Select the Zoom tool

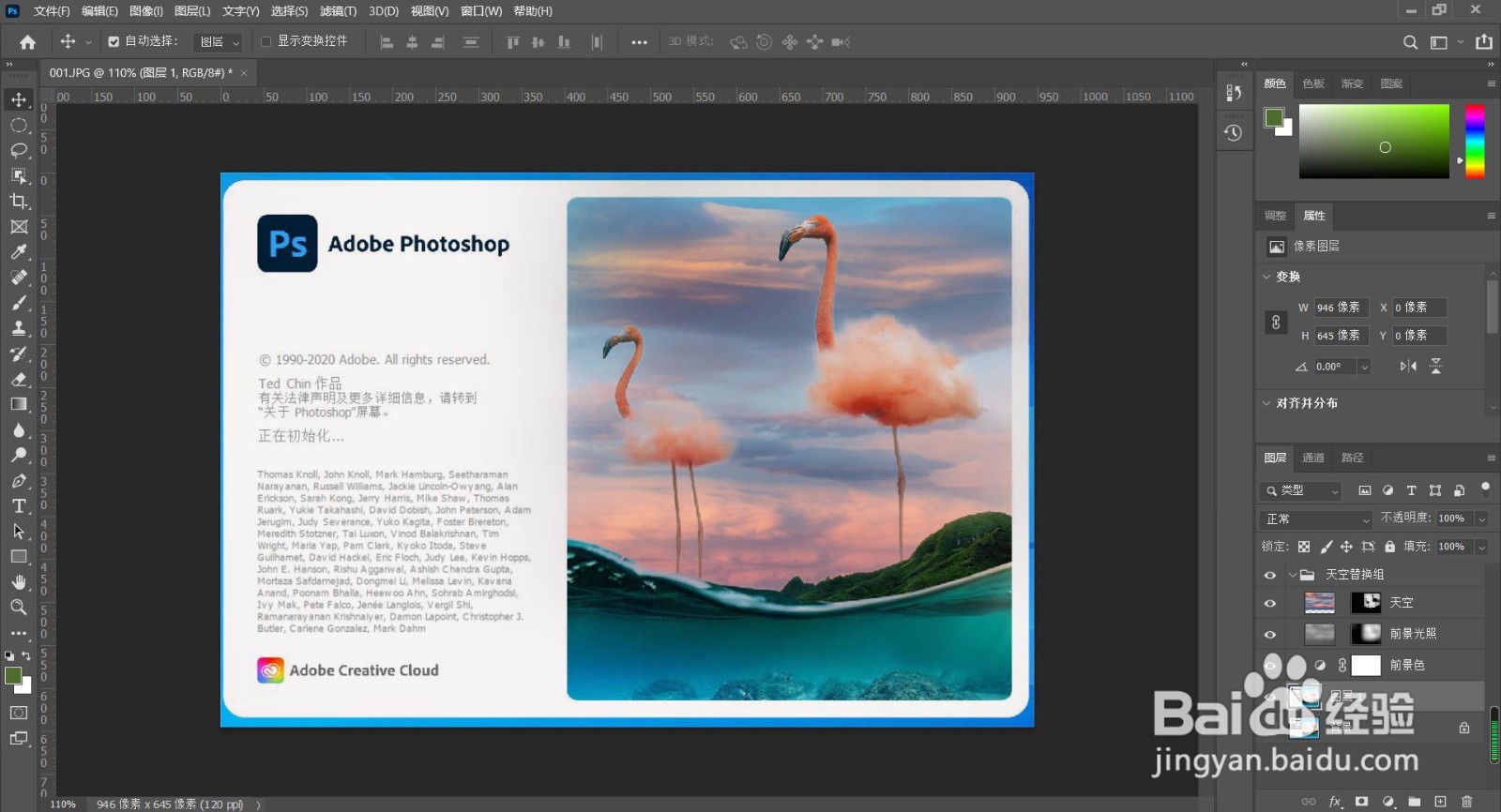pyautogui.click(x=19, y=607)
